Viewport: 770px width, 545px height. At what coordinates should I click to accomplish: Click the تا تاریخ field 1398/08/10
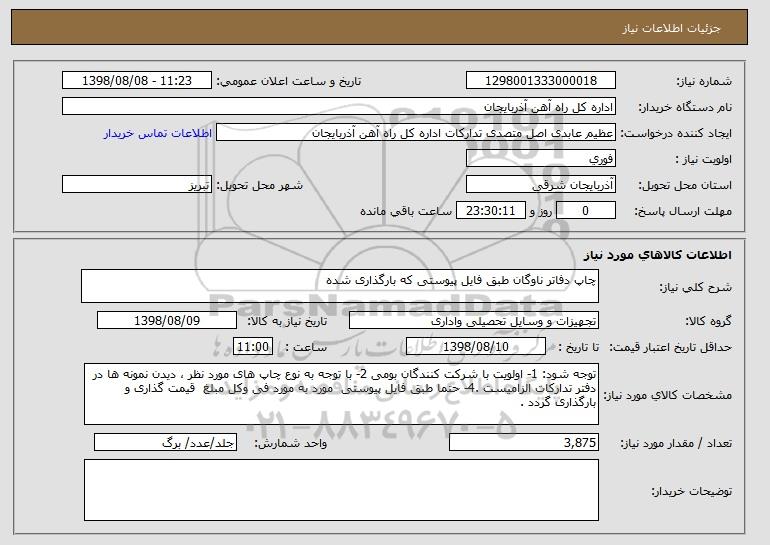pyautogui.click(x=476, y=347)
